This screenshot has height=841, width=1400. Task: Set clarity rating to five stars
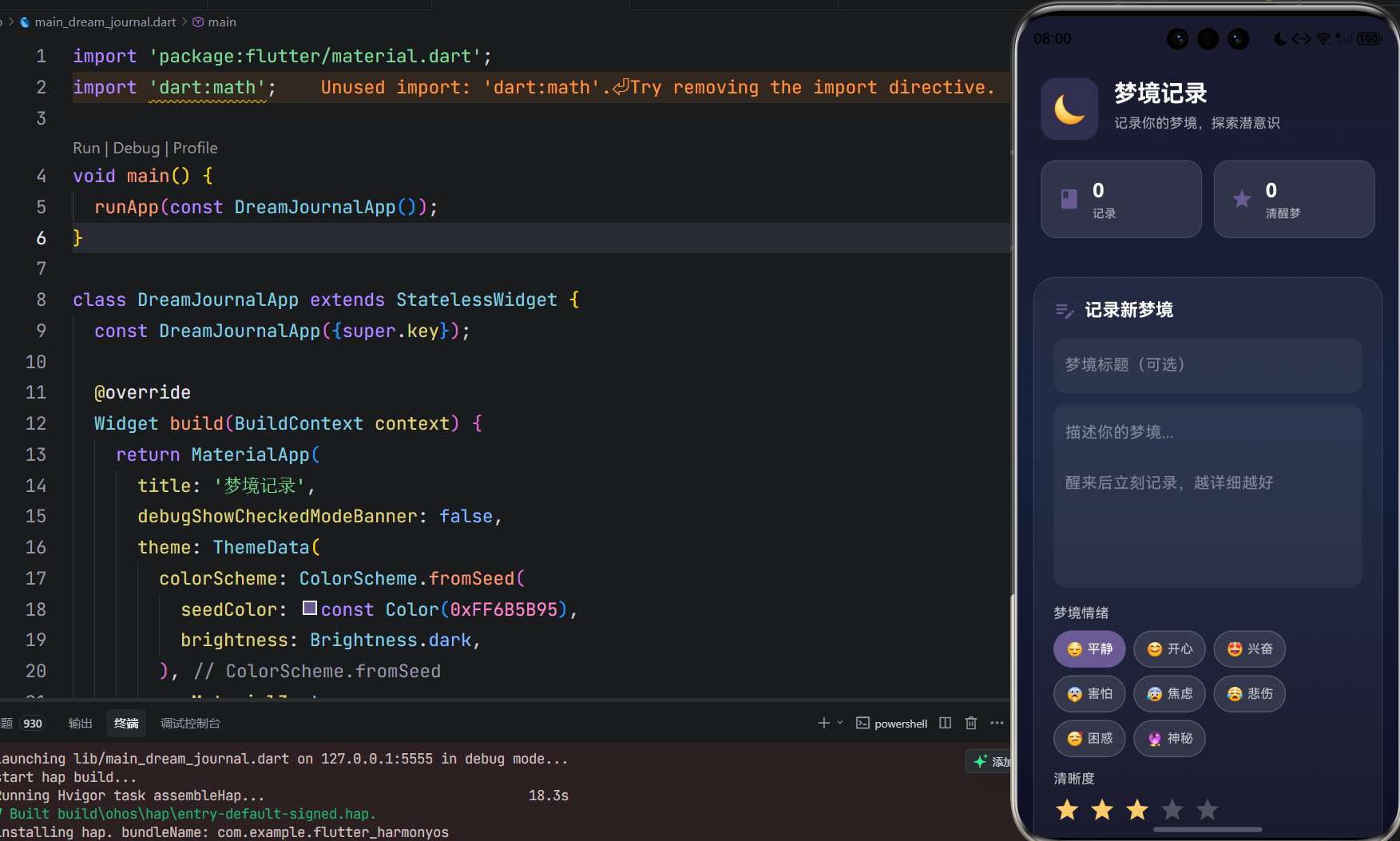[1208, 810]
